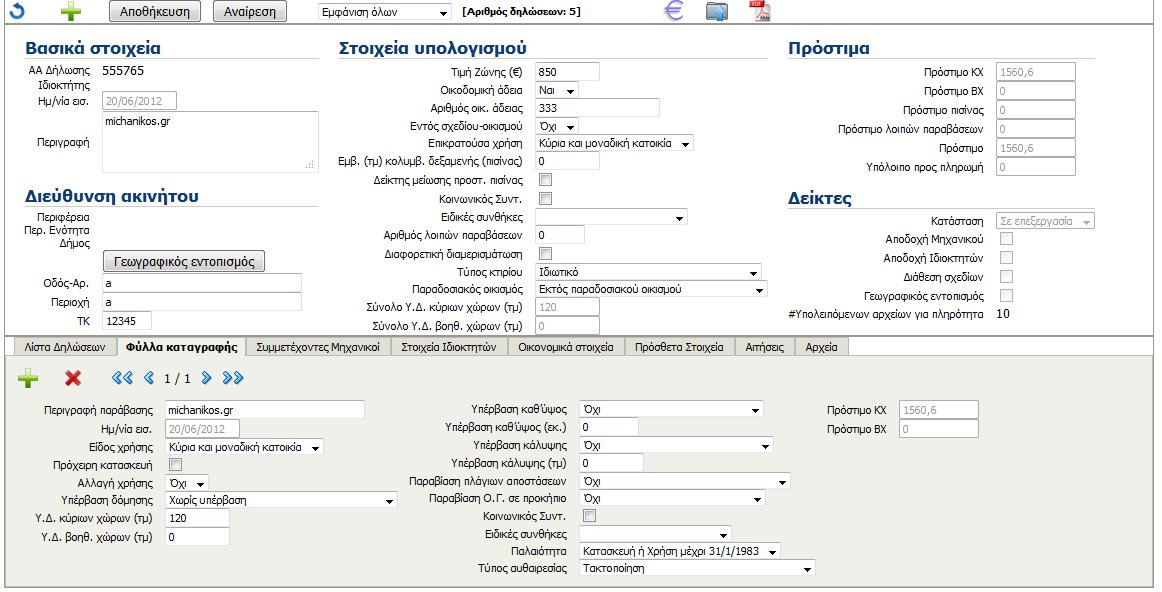
Task: Click Τιμή Ζώνης (€) field
Action: coord(567,72)
